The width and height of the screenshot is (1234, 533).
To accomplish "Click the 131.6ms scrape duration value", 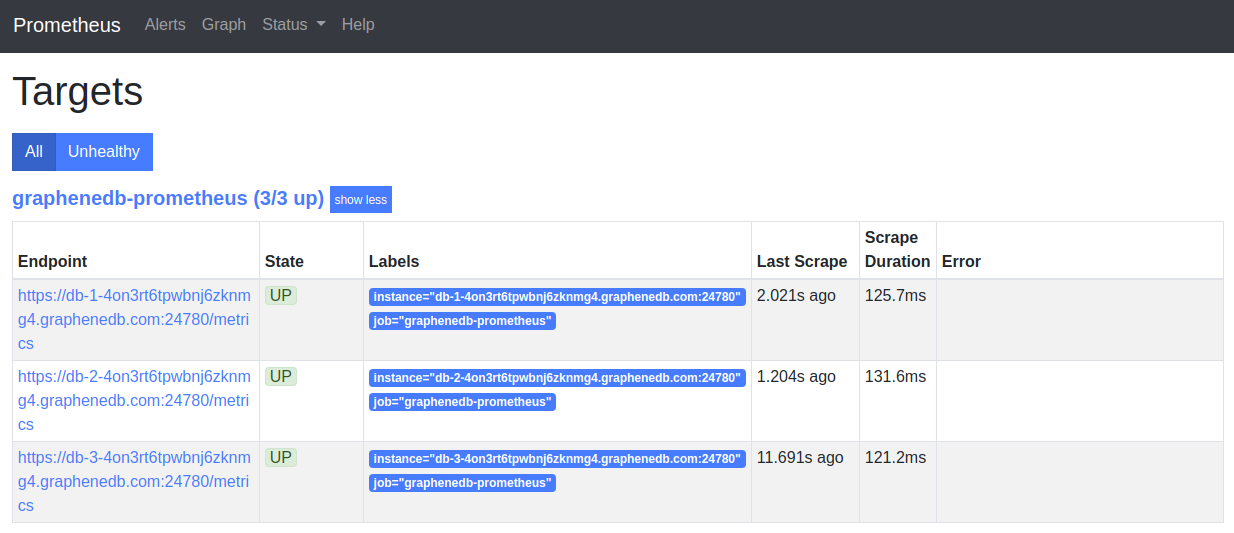I will [895, 376].
